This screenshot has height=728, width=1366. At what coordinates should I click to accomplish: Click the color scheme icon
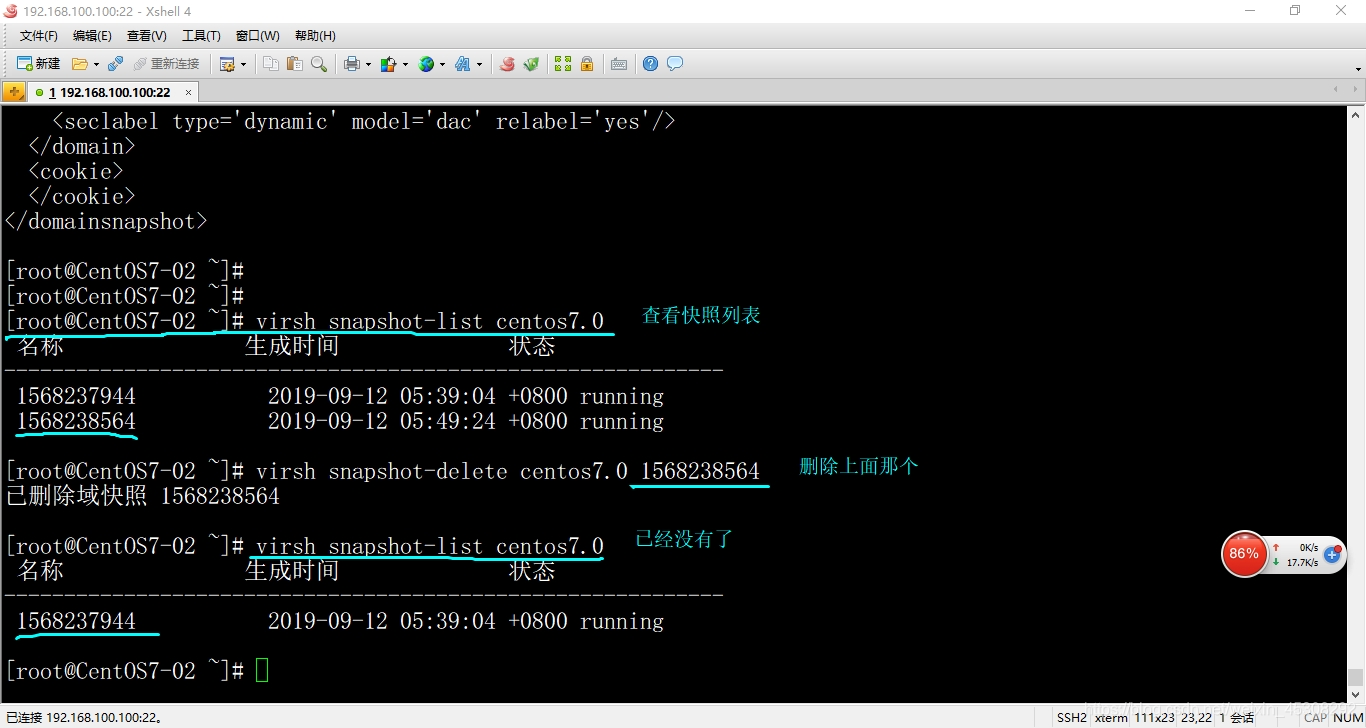point(389,64)
